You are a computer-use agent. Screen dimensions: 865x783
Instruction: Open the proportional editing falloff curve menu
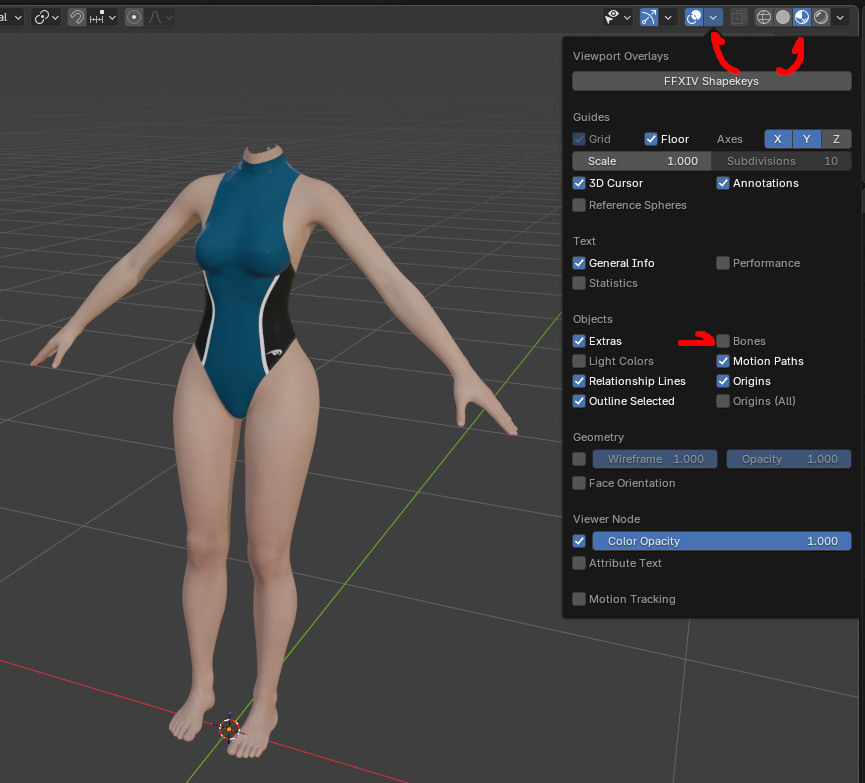(160, 18)
